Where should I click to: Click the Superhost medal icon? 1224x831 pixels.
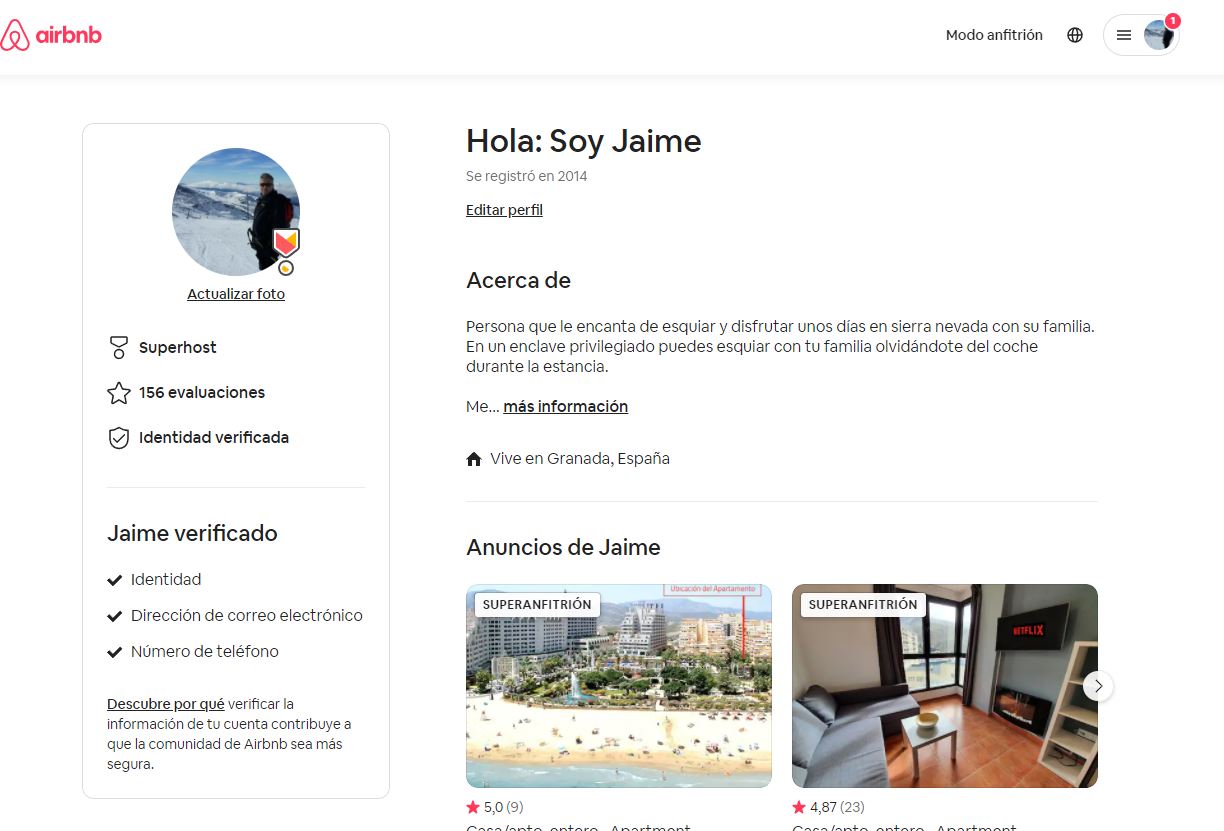118,348
